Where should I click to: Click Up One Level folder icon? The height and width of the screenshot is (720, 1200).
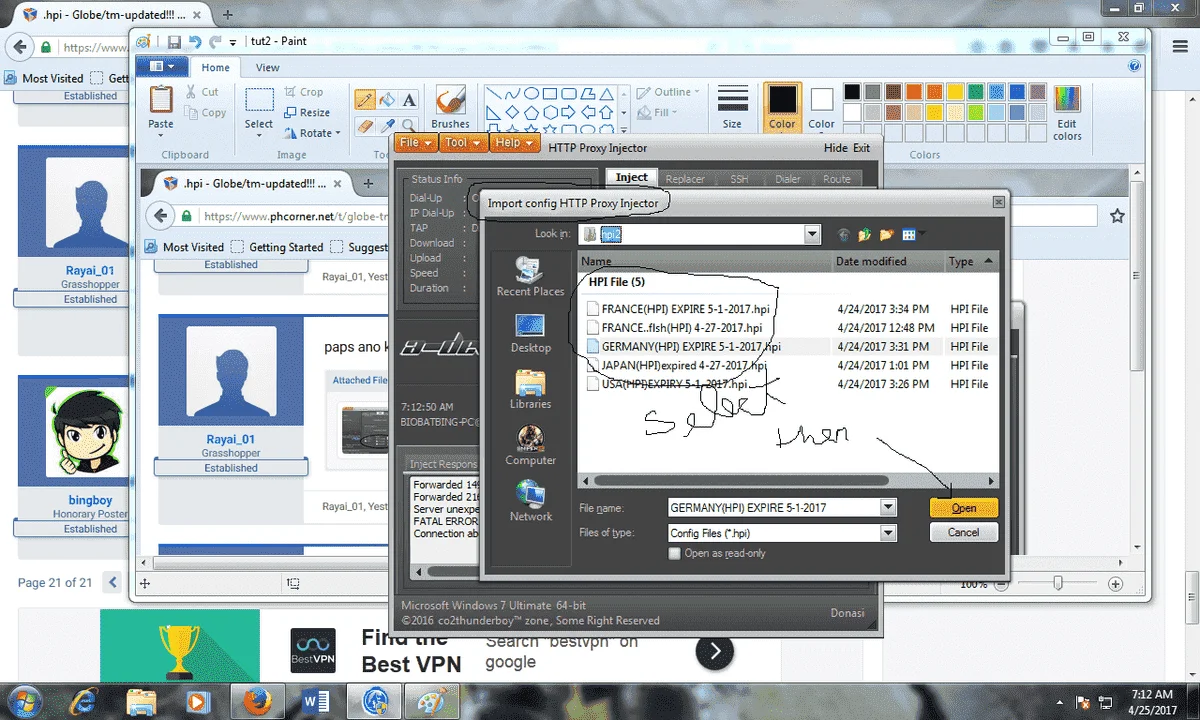pos(864,234)
